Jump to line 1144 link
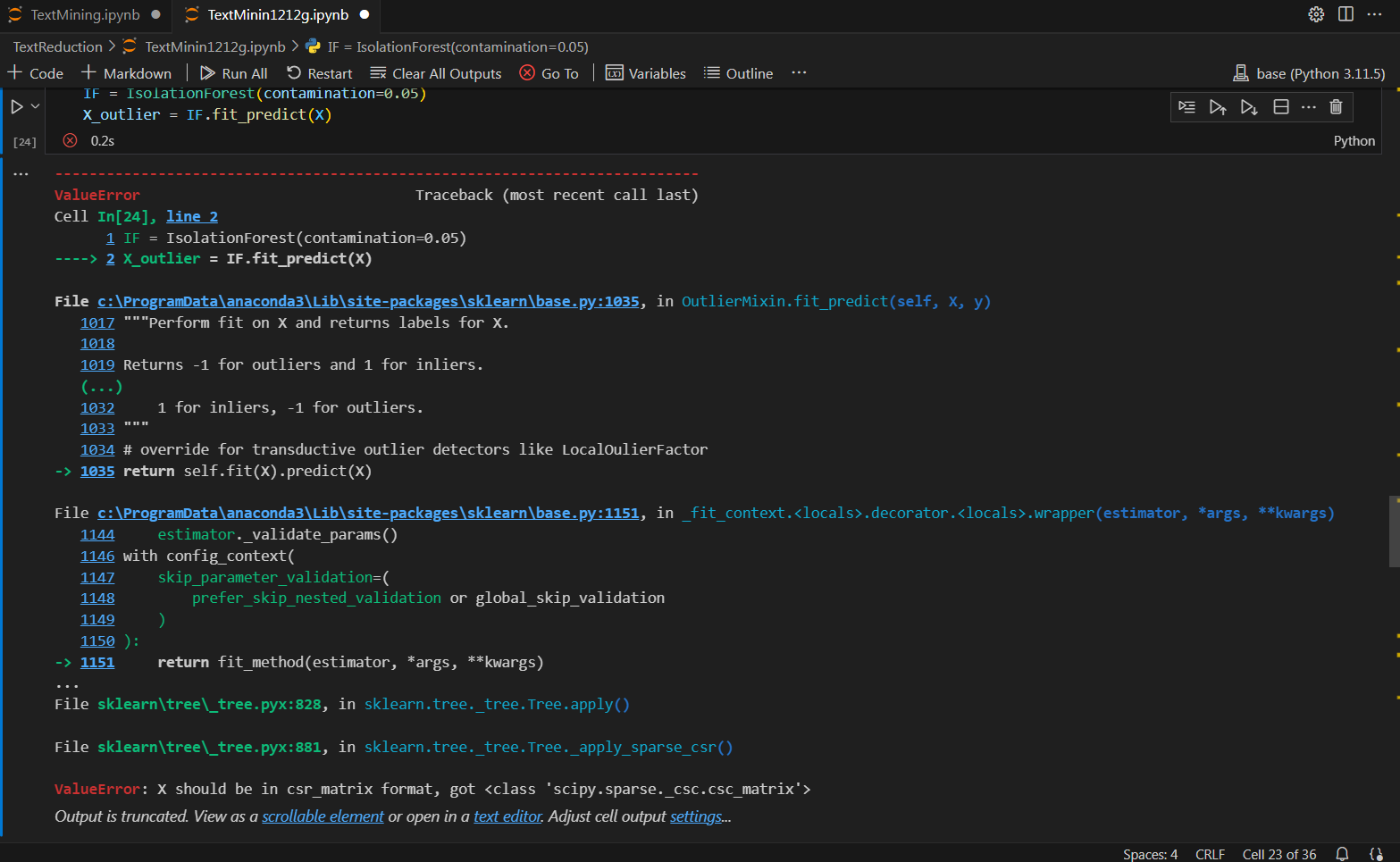Image resolution: width=1400 pixels, height=862 pixels. point(97,534)
